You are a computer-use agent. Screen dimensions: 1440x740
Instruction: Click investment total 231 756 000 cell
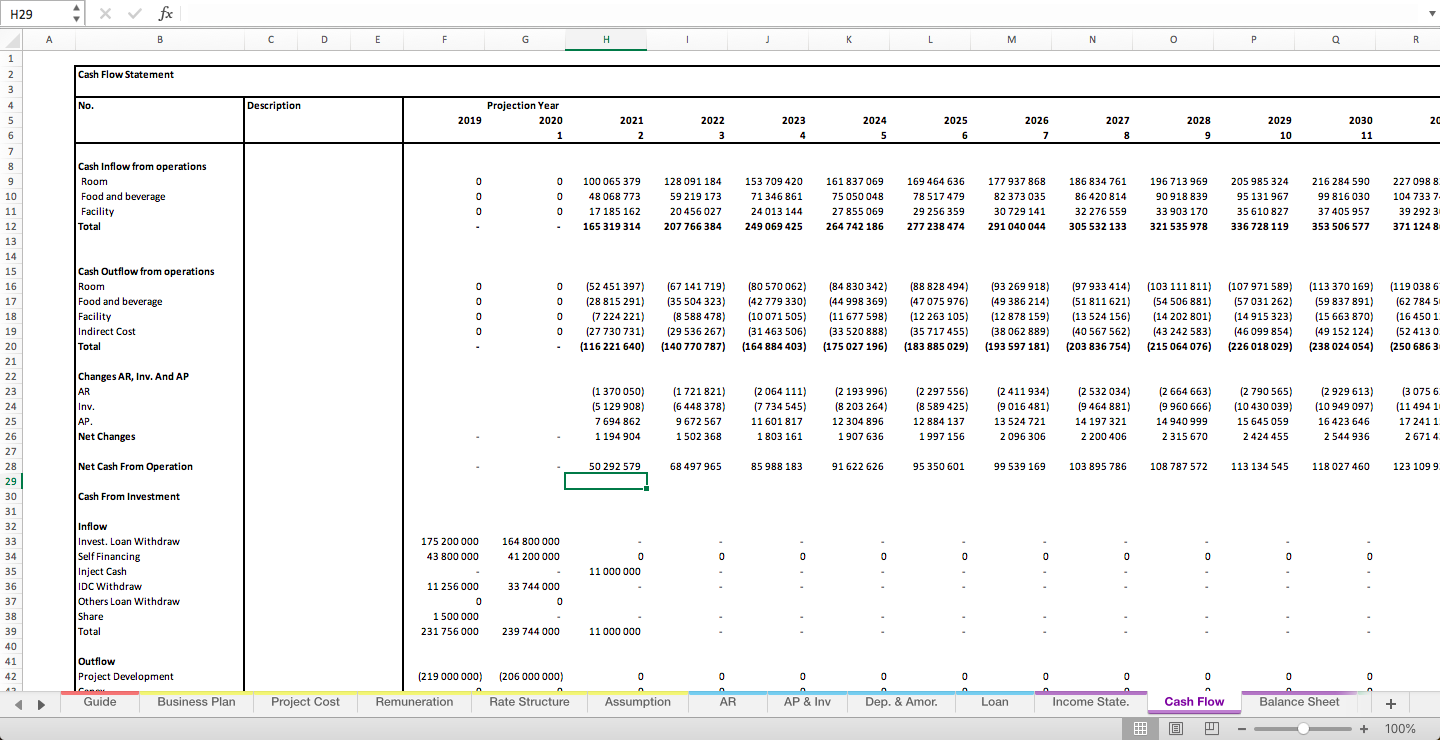click(x=450, y=631)
